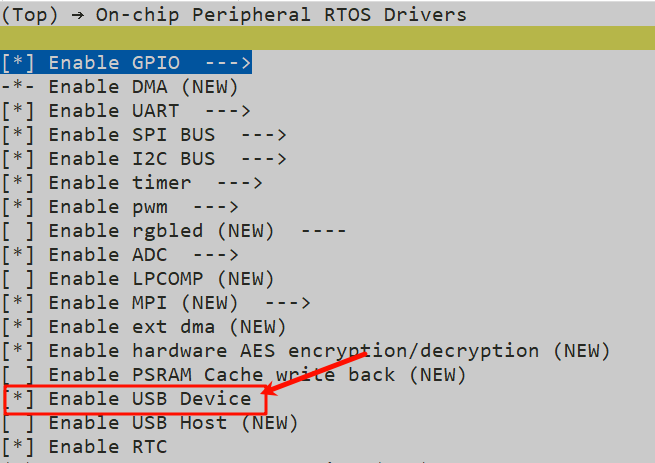This screenshot has height=463, width=655.
Task: Toggle the Enable USB Device checkbox
Action: pyautogui.click(x=19, y=399)
